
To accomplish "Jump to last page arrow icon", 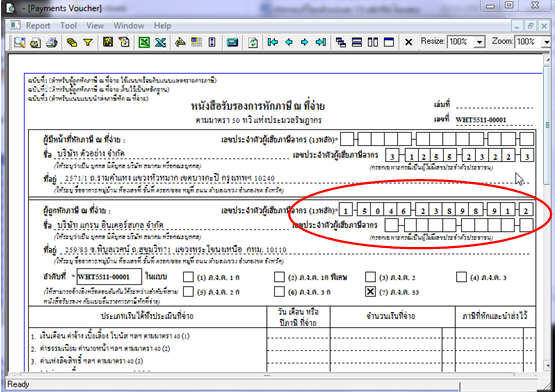I will pos(321,42).
